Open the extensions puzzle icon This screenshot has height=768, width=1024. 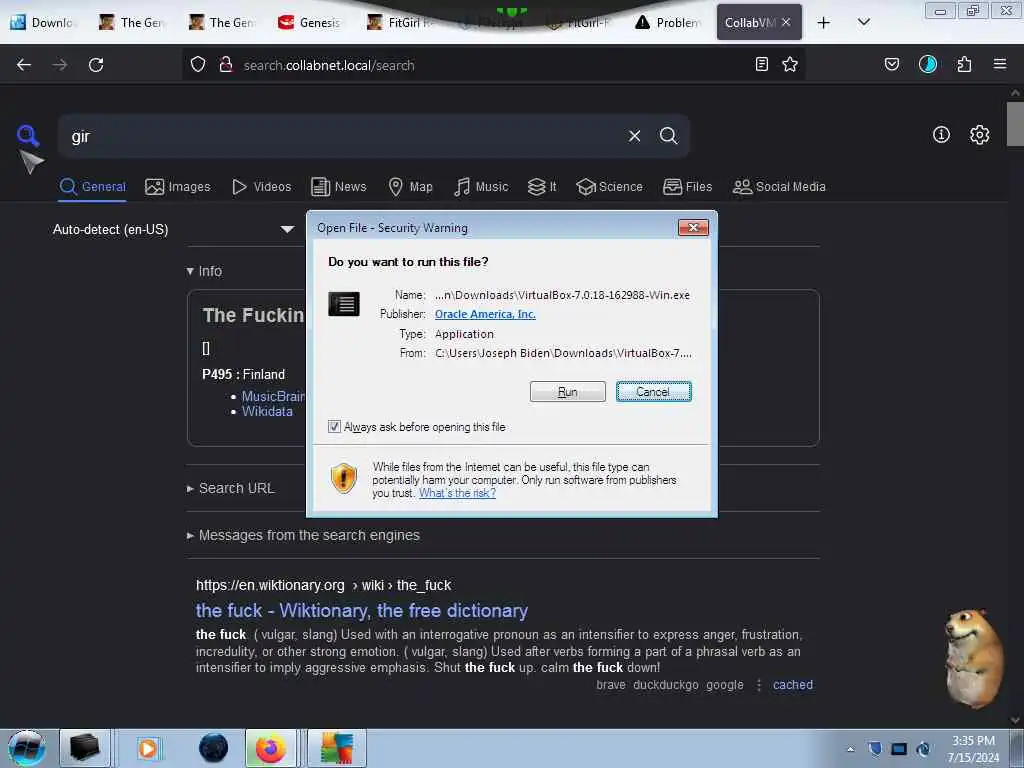coord(964,64)
